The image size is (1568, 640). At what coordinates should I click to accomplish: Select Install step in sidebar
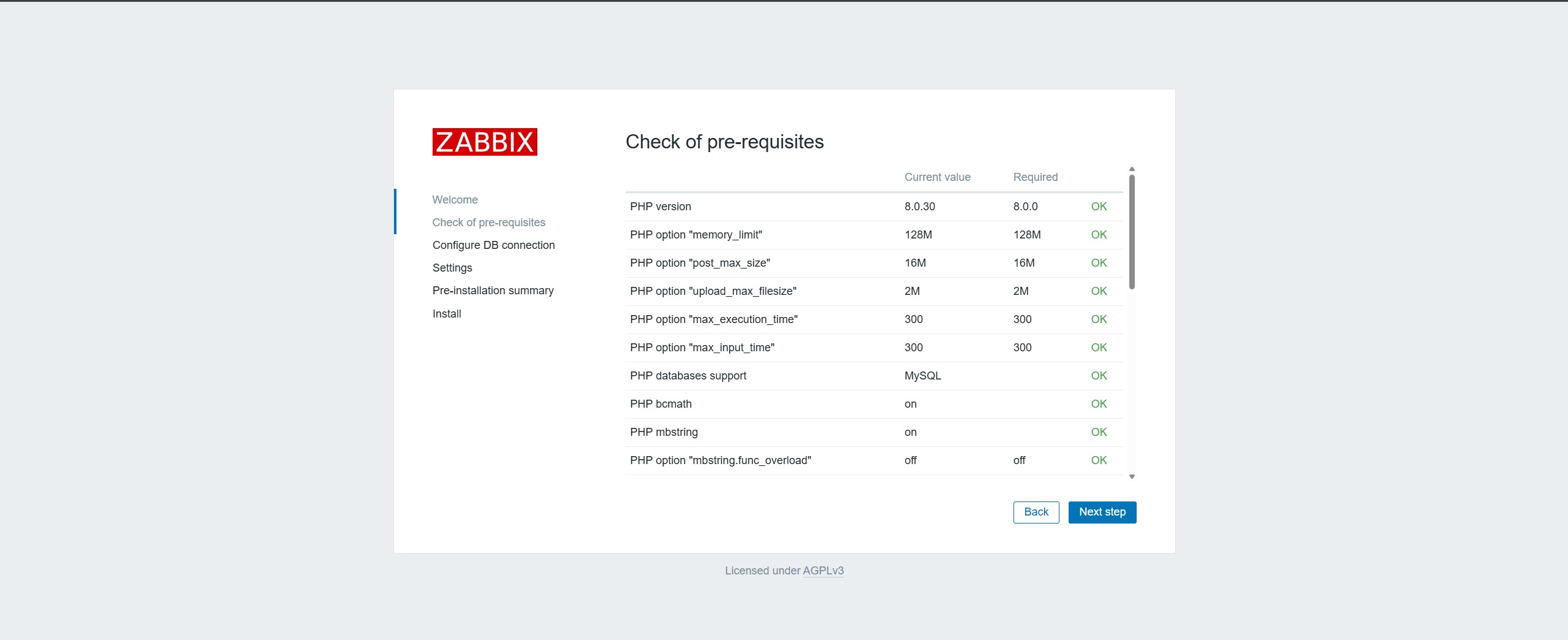(x=447, y=314)
